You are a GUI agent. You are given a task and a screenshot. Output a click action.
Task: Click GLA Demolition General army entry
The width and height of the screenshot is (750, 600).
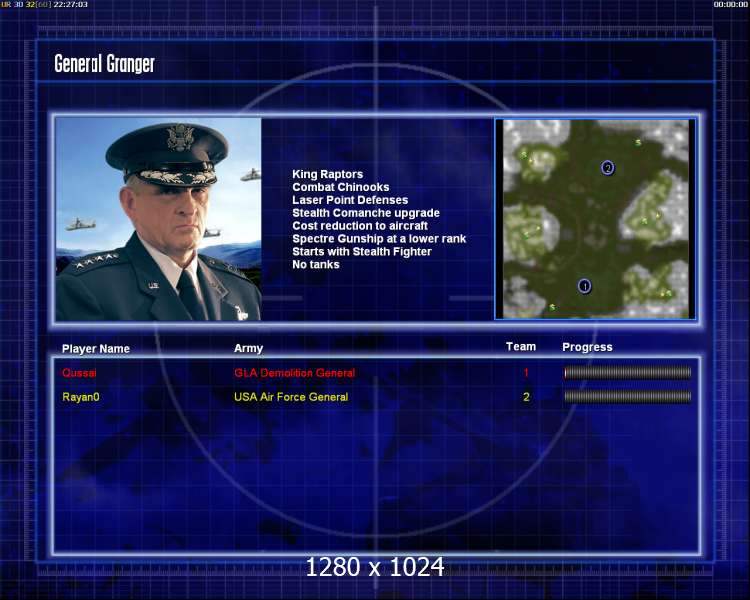pos(295,373)
